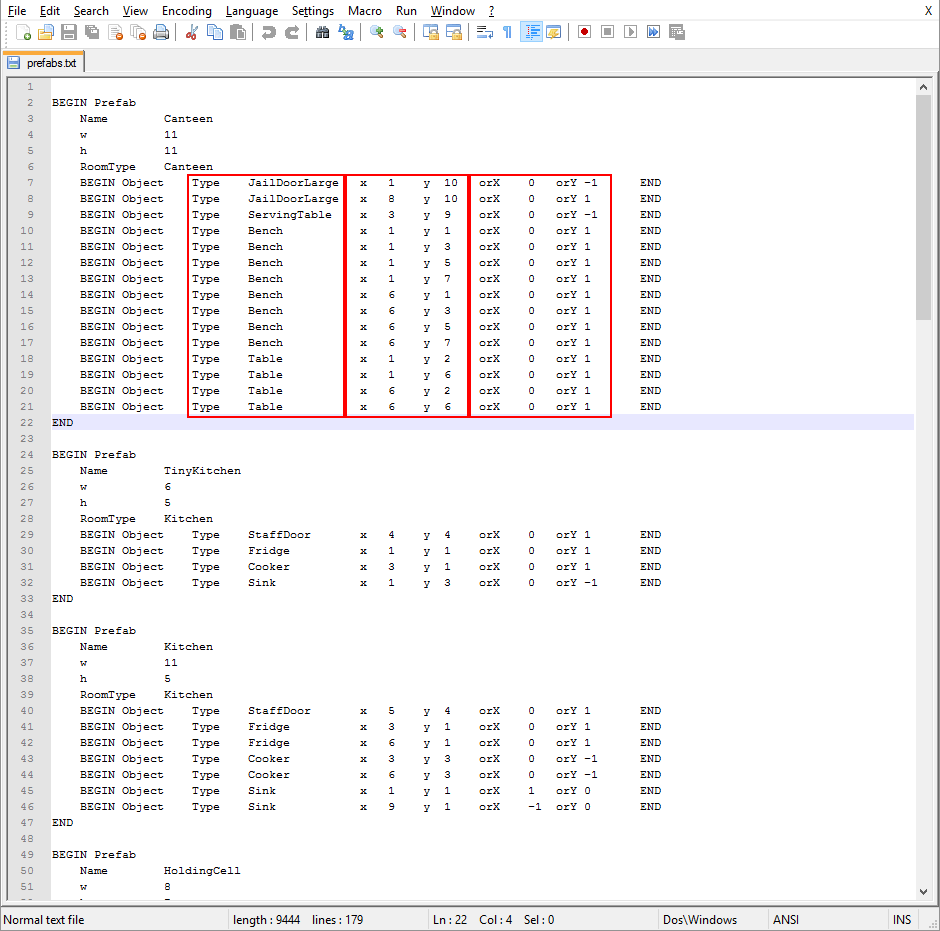Toggle synchronize horizontal scrolling icon
940x931 pixels.
pyautogui.click(x=454, y=32)
